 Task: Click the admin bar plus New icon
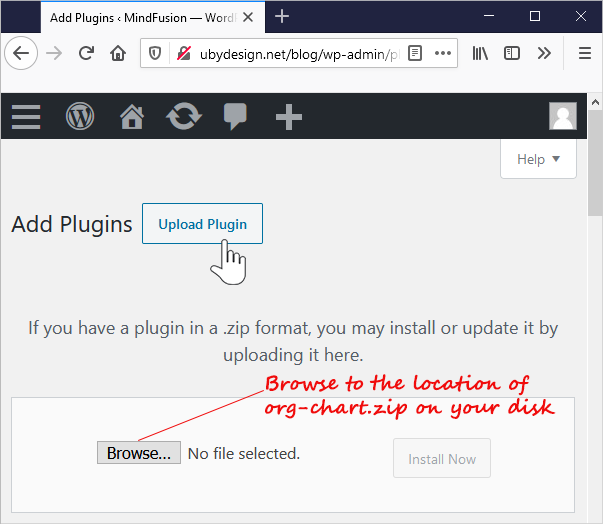289,117
